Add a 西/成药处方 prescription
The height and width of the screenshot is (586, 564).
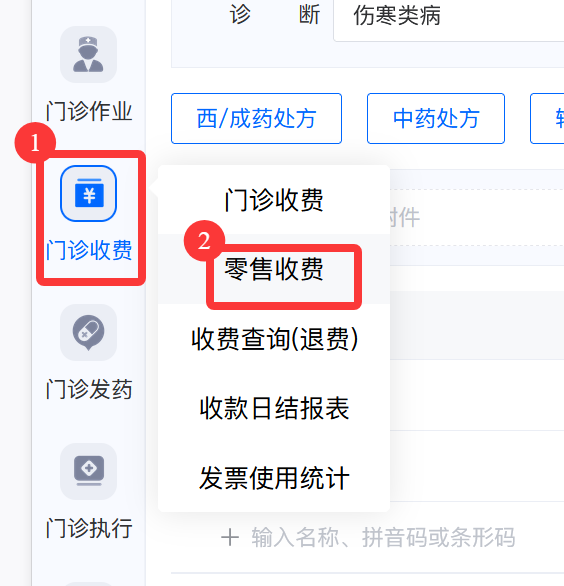pos(256,118)
